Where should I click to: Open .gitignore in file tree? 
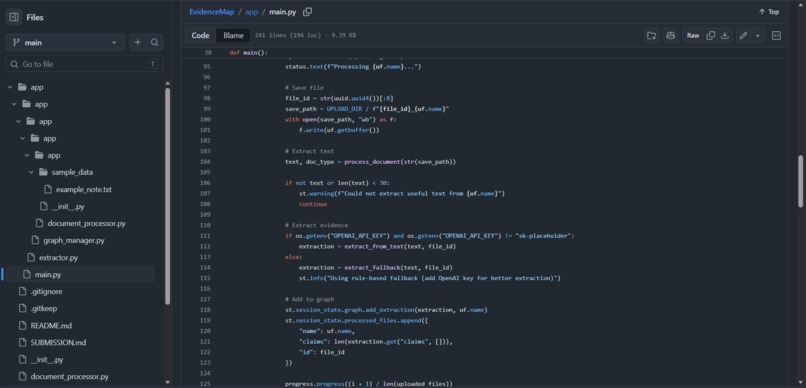coord(46,291)
